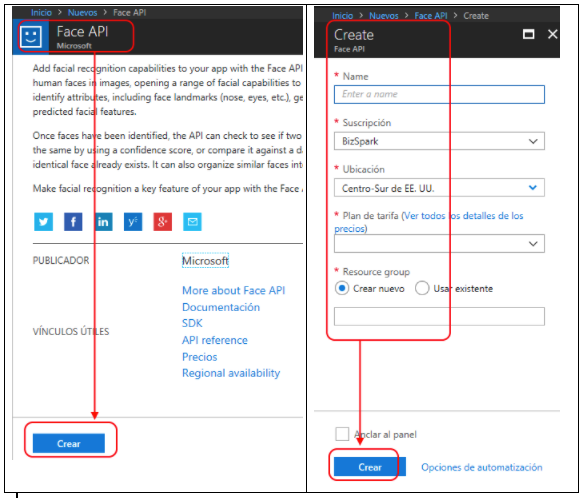Check the Anclar al panel checkbox

tap(342, 434)
